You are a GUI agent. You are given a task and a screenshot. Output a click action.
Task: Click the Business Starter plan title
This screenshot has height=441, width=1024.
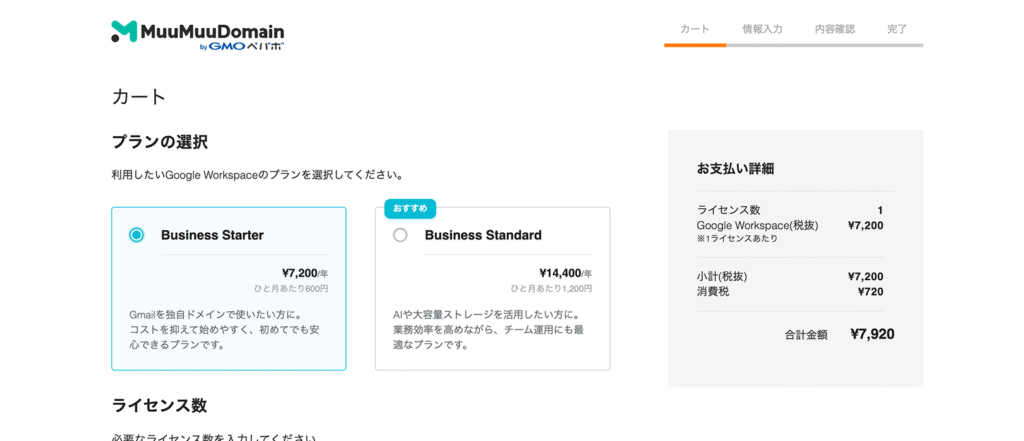[212, 235]
